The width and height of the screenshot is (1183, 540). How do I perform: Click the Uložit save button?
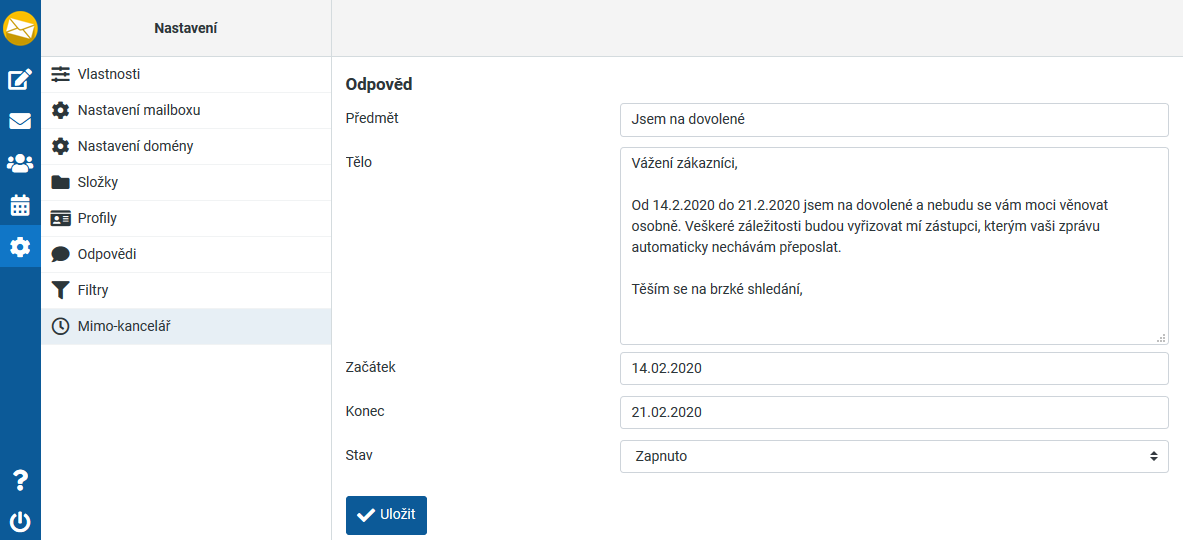386,515
